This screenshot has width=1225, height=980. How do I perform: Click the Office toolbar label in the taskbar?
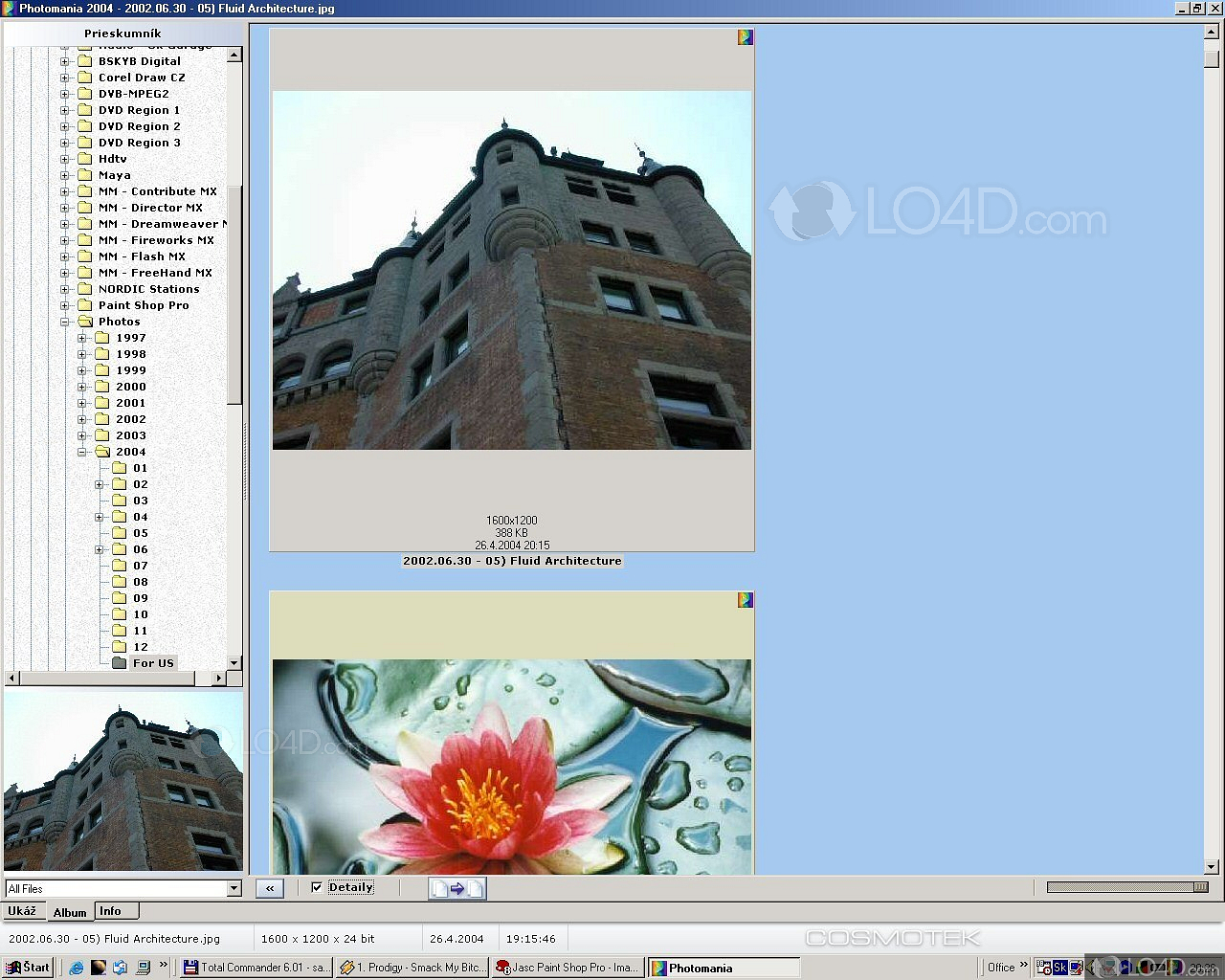pos(1001,968)
